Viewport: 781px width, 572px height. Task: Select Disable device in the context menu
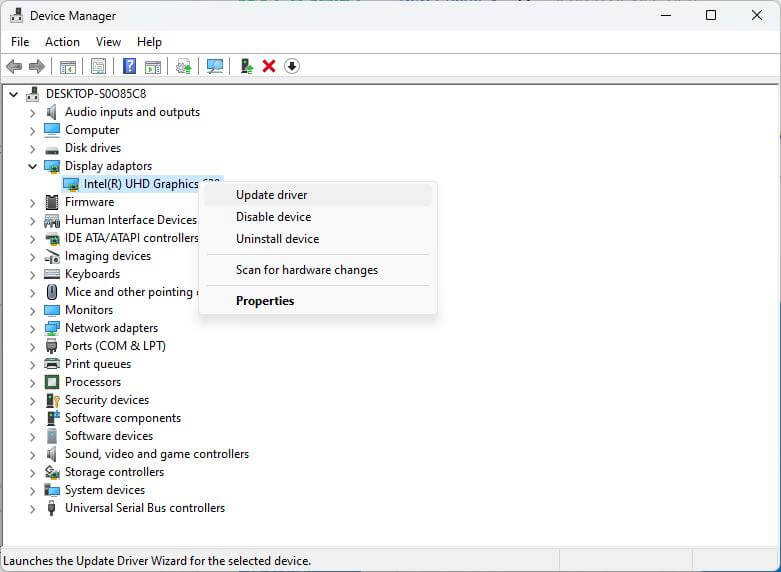[273, 217]
